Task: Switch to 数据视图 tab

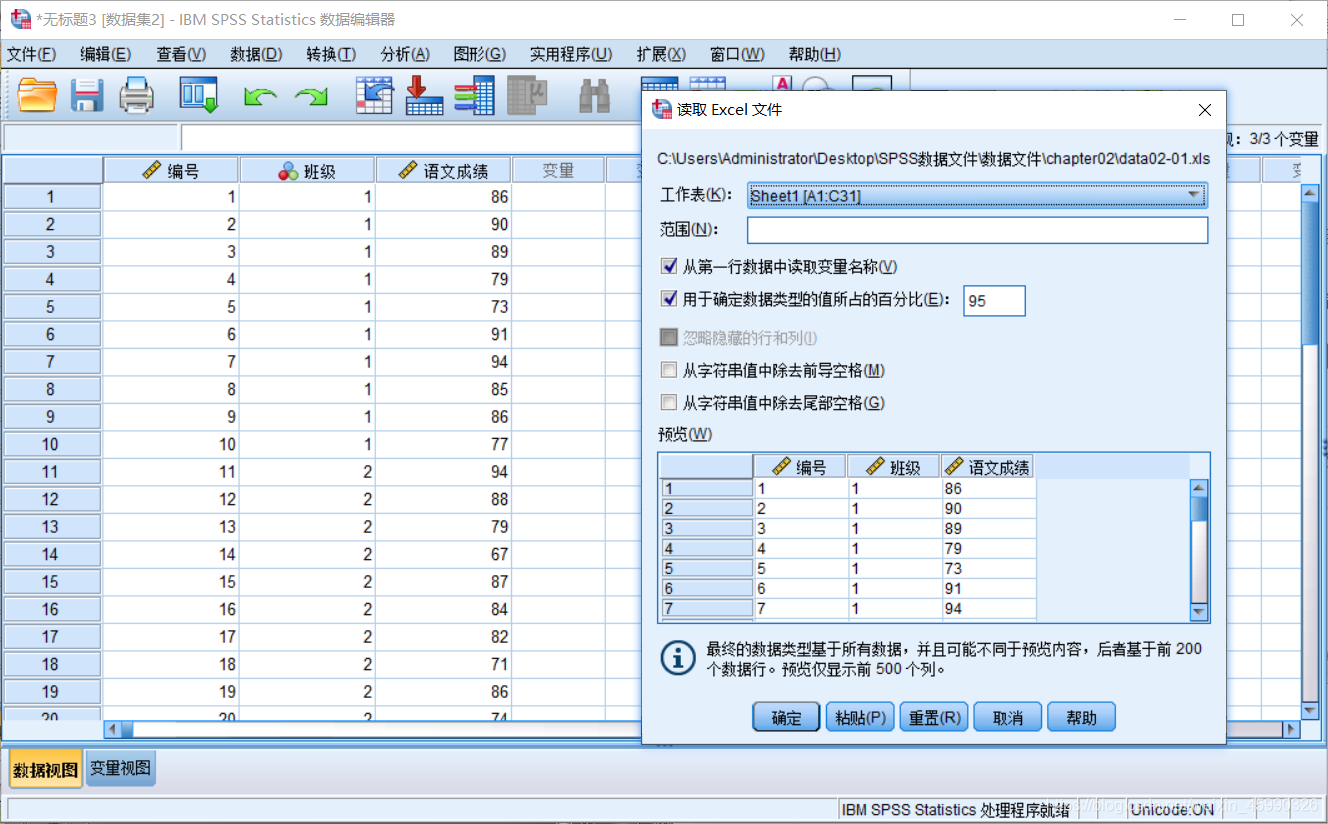Action: click(46, 769)
